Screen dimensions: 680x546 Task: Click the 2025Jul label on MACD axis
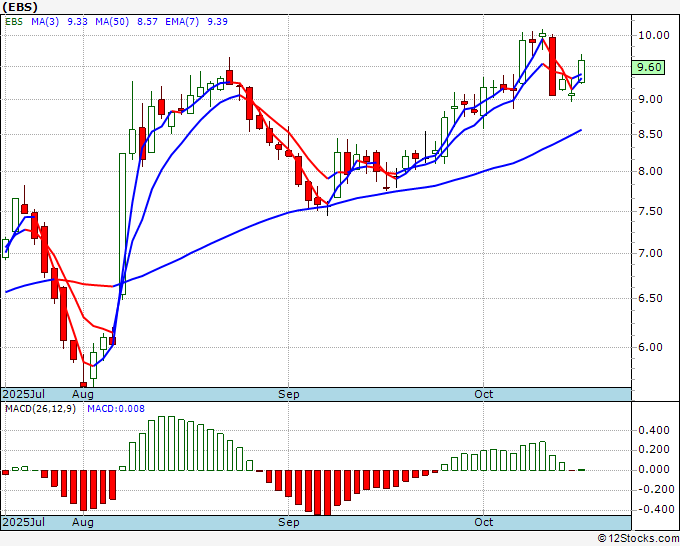(24, 522)
